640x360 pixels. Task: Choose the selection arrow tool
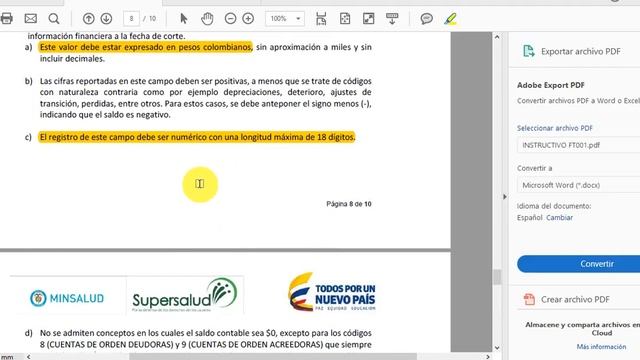click(184, 18)
